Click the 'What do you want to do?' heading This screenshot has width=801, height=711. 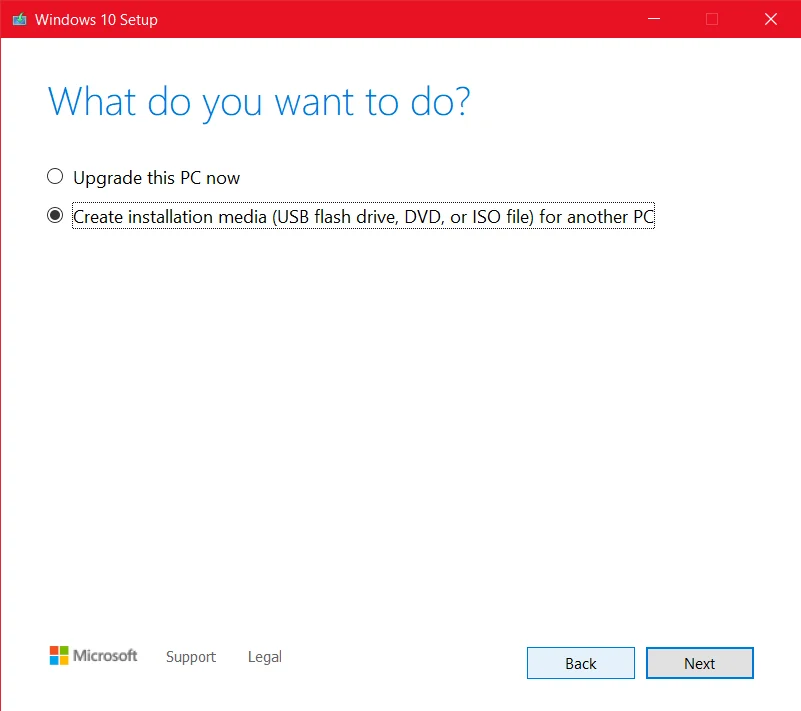point(259,103)
